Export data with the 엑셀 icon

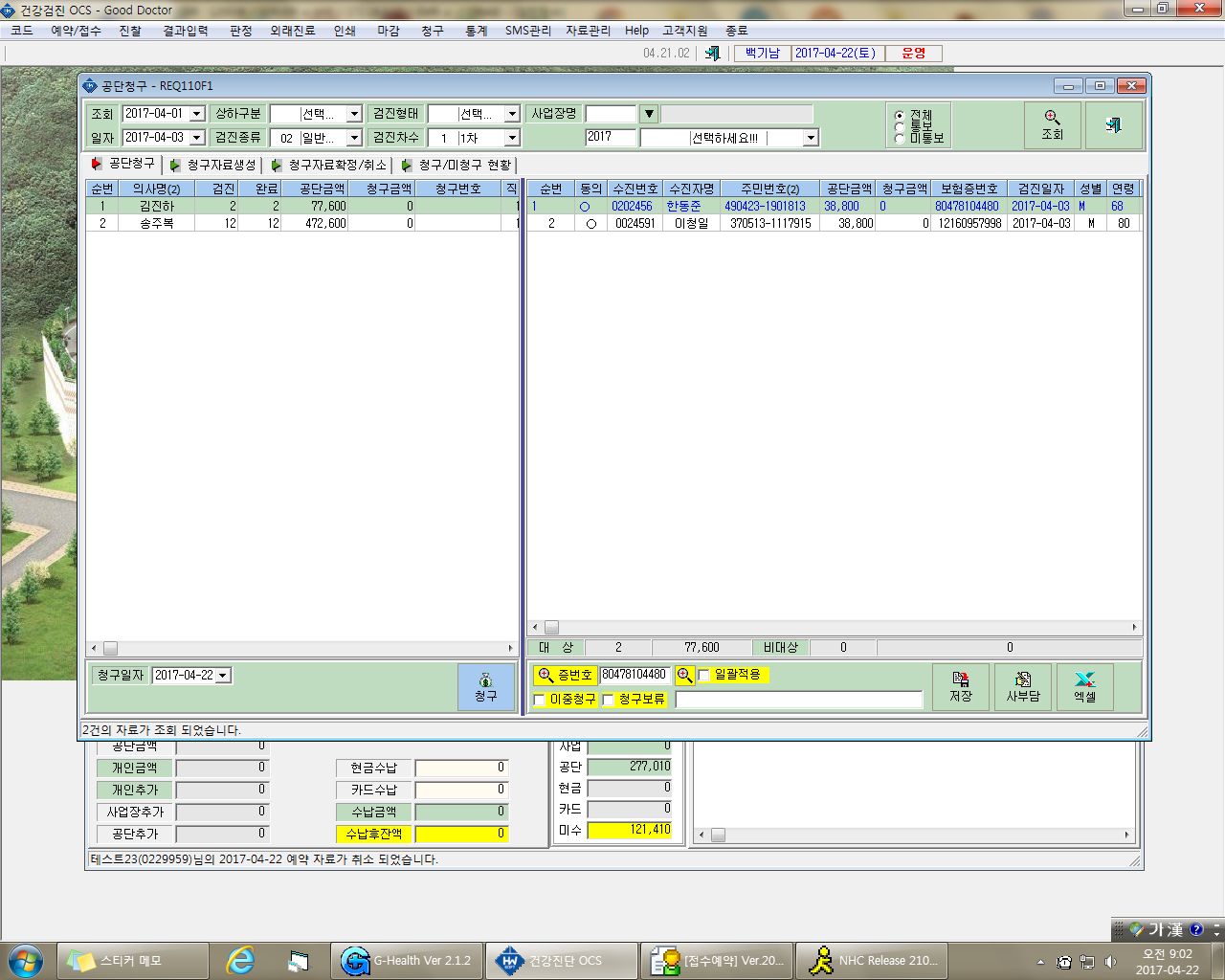click(1085, 687)
